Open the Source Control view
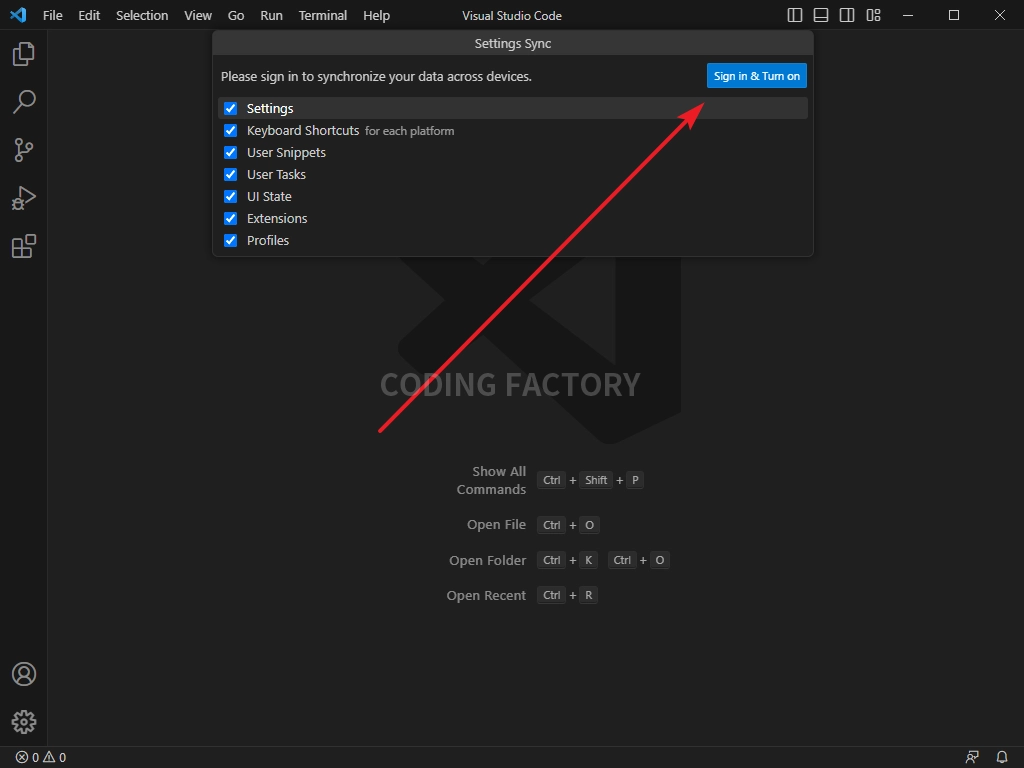 click(x=24, y=150)
